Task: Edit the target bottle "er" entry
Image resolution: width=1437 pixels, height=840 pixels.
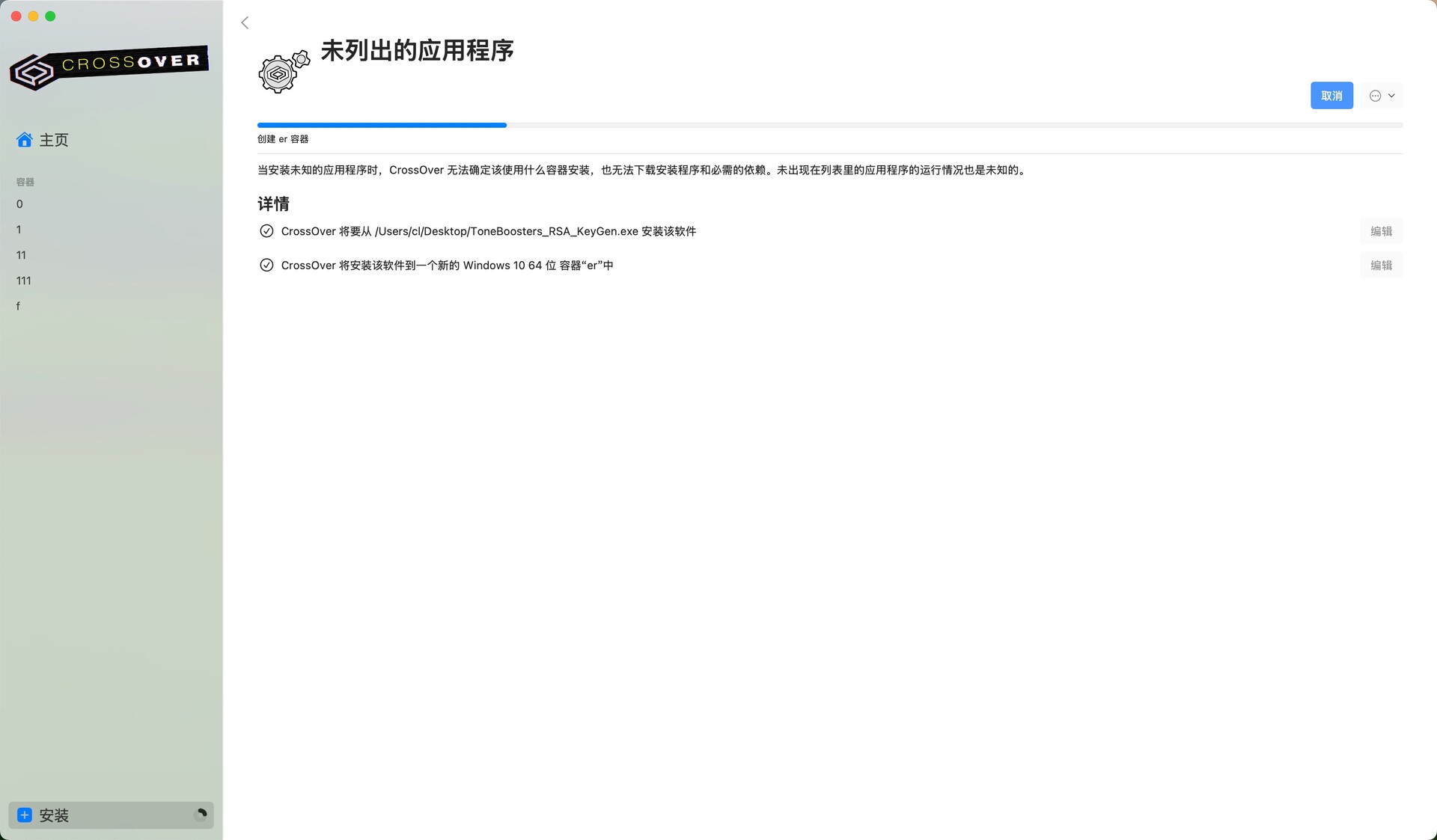Action: [x=1381, y=265]
